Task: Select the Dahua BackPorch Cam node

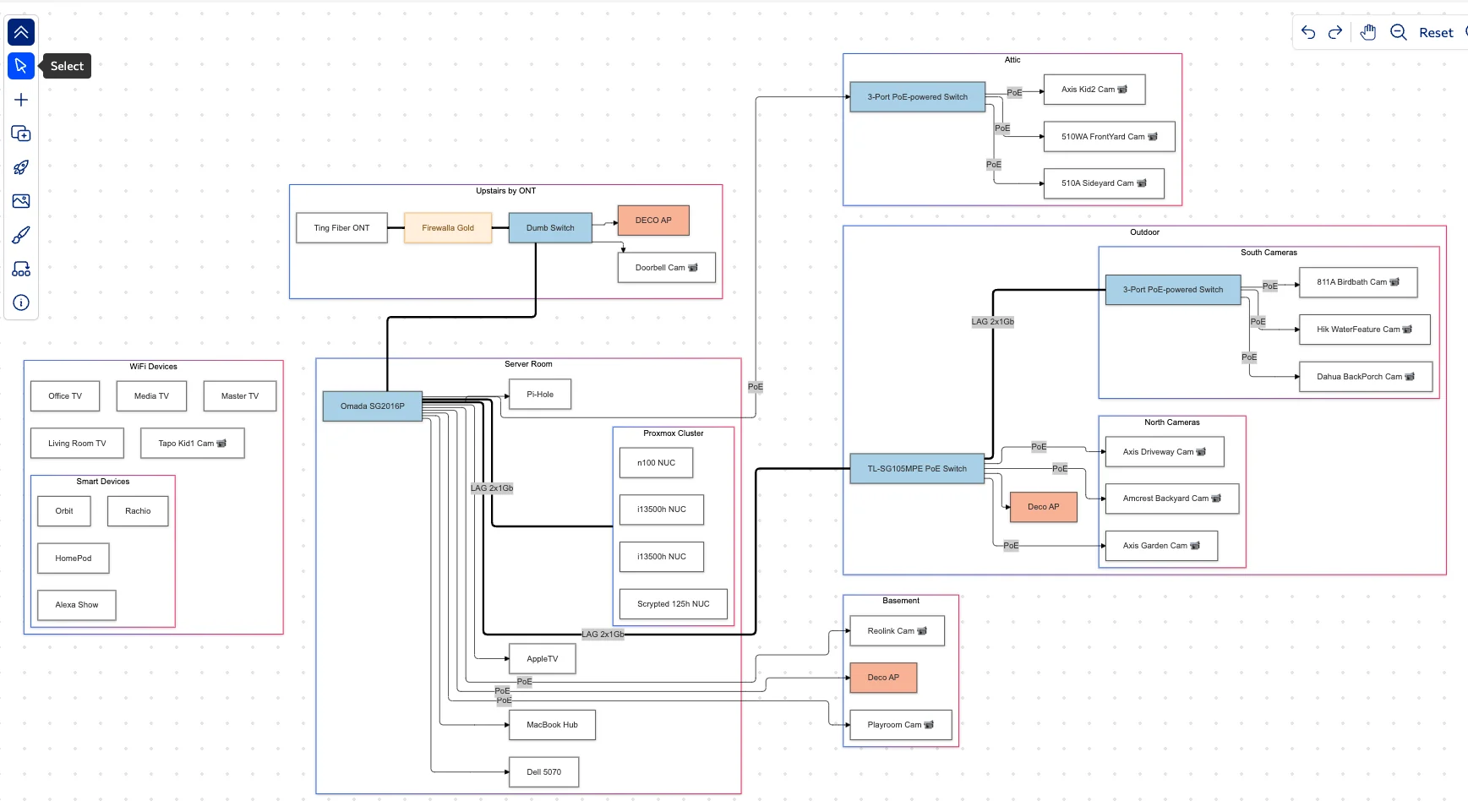Action: click(x=1366, y=377)
